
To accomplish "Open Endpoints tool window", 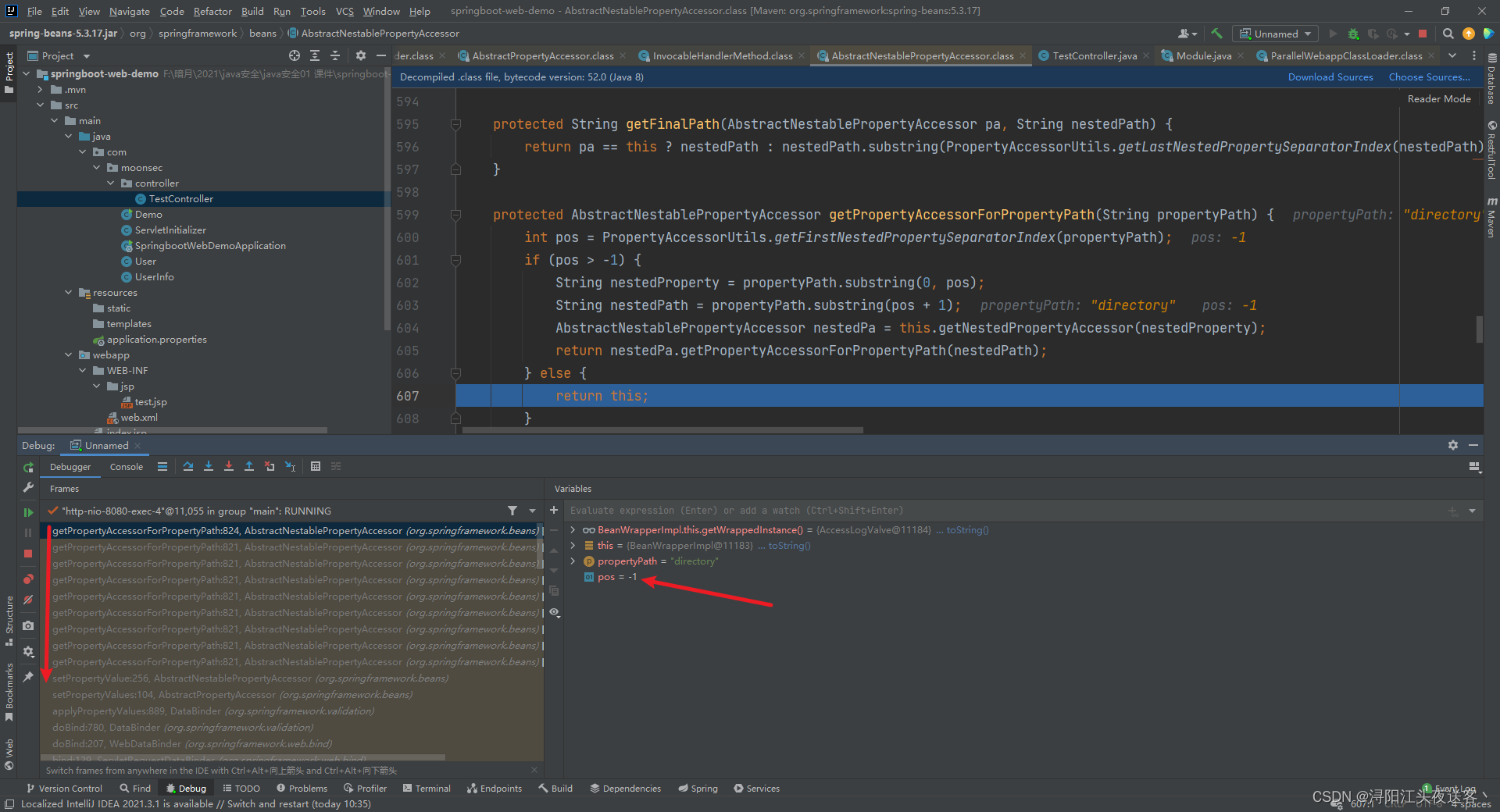I will tap(494, 789).
